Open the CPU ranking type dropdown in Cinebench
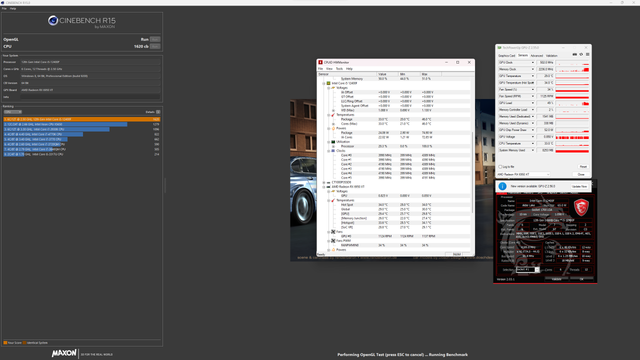 coord(13,112)
